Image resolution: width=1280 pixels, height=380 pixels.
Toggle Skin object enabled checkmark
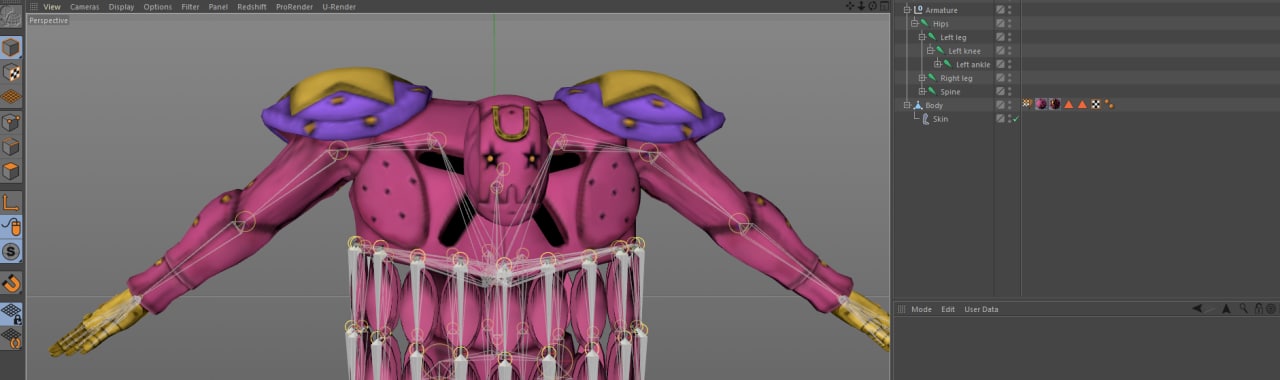(x=1016, y=119)
